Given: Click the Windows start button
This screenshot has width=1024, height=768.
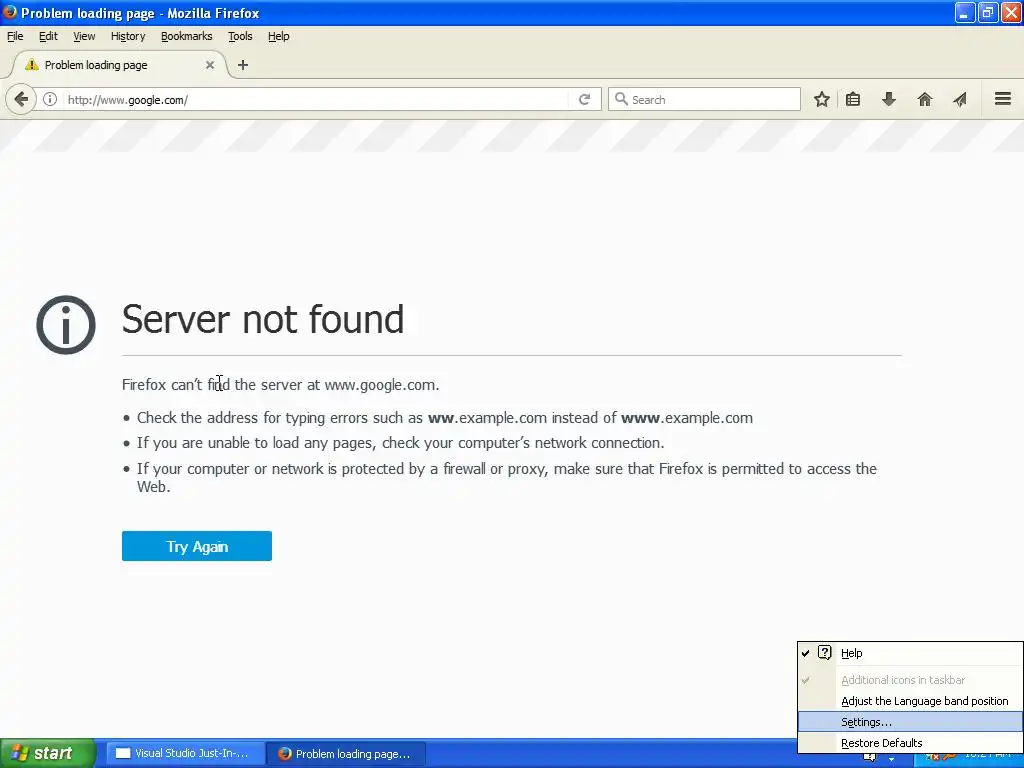Looking at the screenshot, I should (x=47, y=753).
